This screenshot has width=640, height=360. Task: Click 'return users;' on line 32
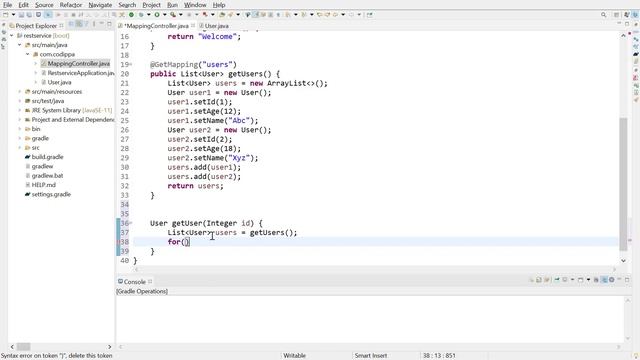coord(195,186)
